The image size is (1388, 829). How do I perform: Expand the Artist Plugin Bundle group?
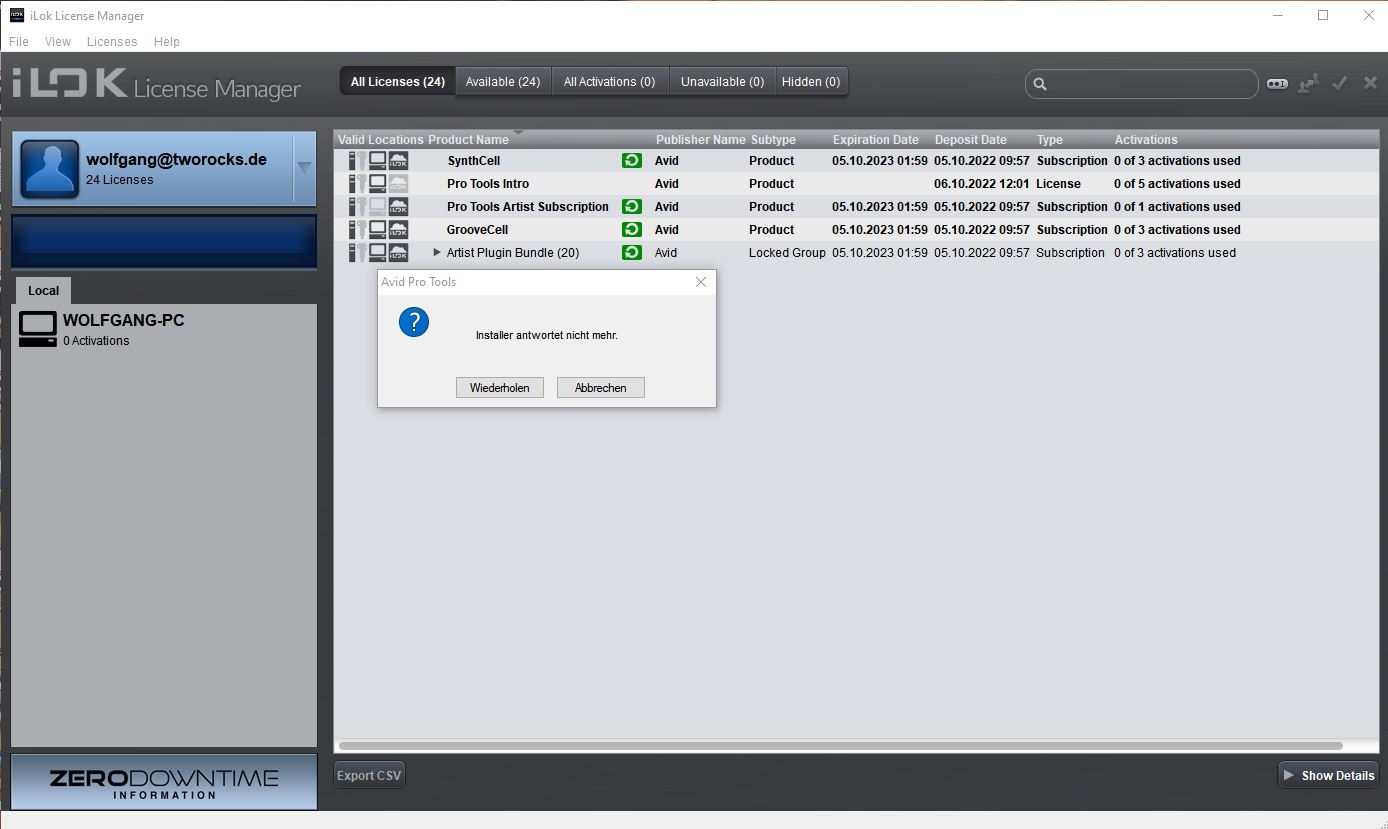click(x=437, y=252)
